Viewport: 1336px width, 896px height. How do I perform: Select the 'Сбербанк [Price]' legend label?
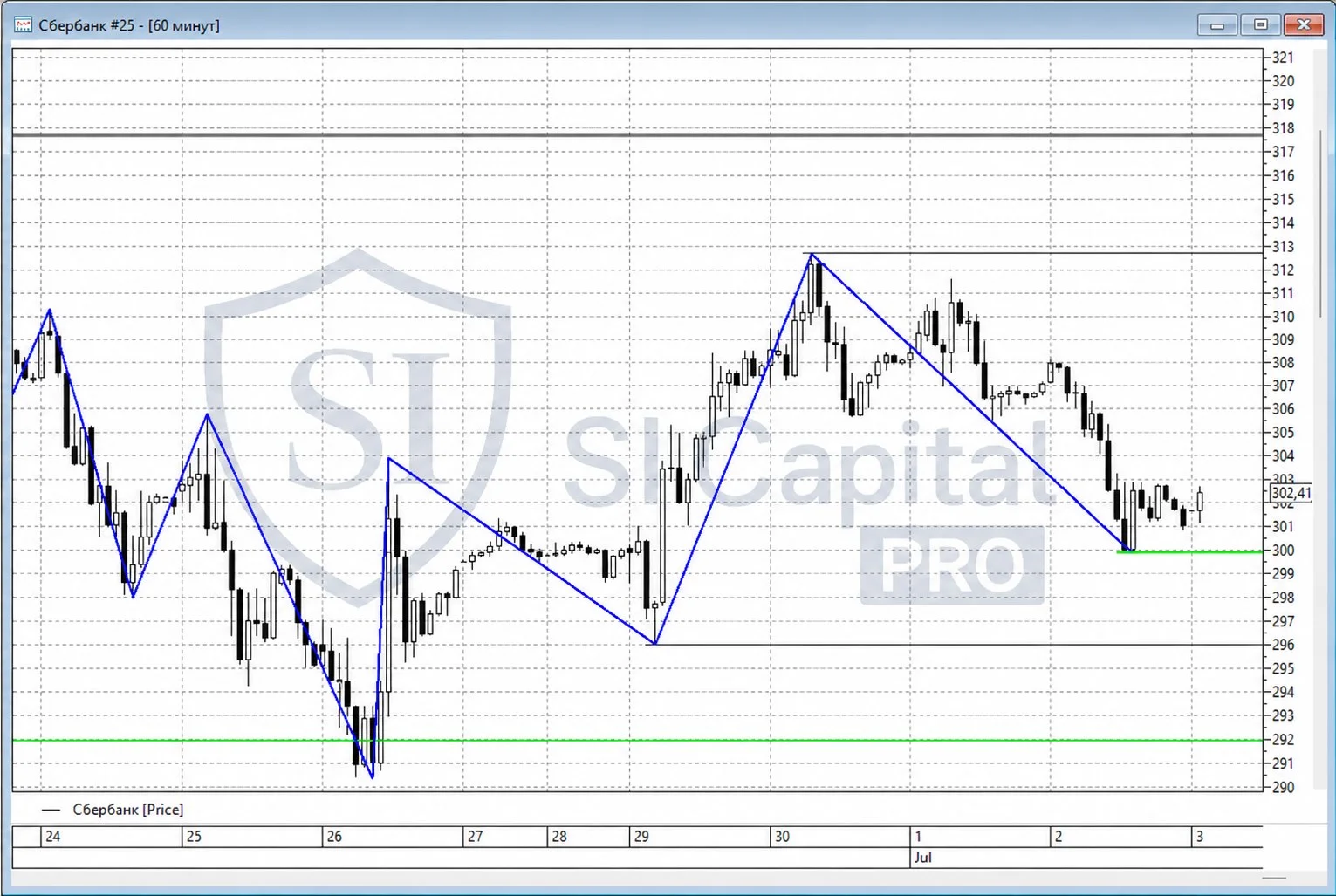coord(128,810)
